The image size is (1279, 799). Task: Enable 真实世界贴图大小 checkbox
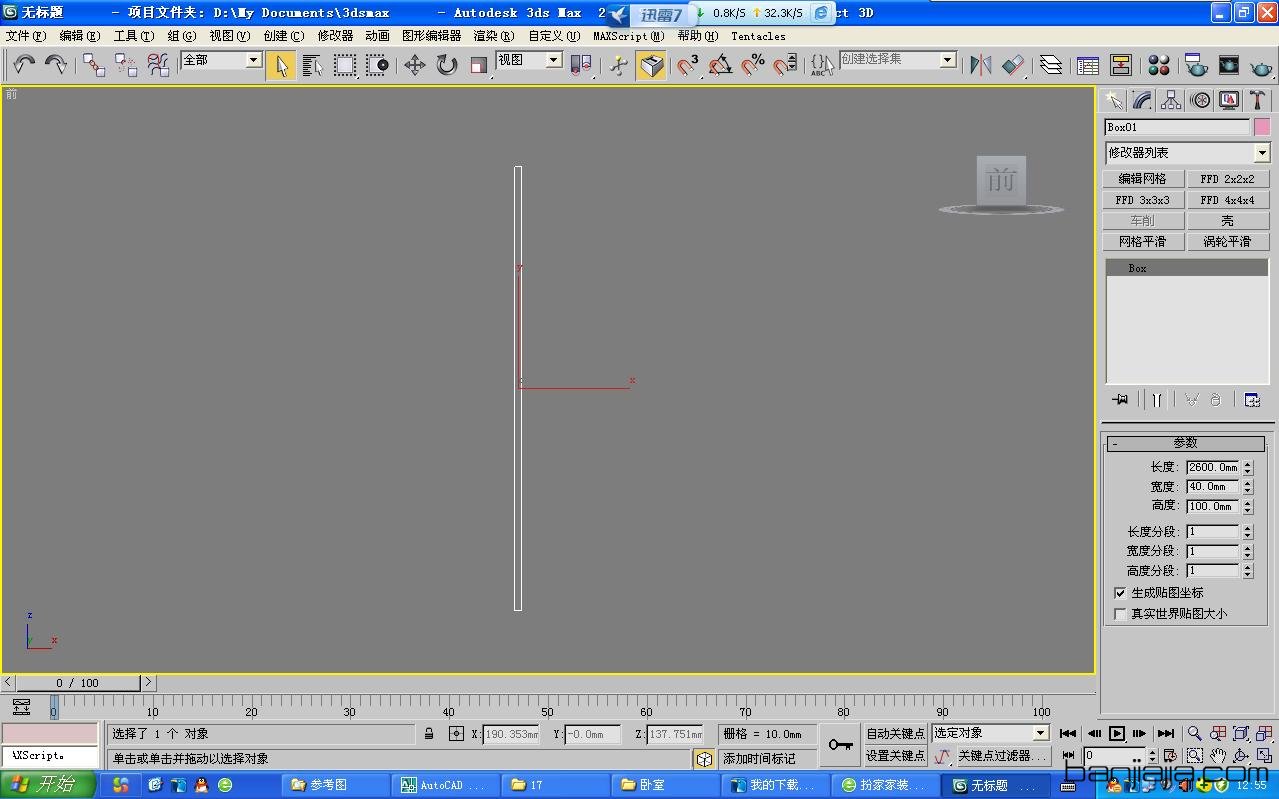point(1120,614)
